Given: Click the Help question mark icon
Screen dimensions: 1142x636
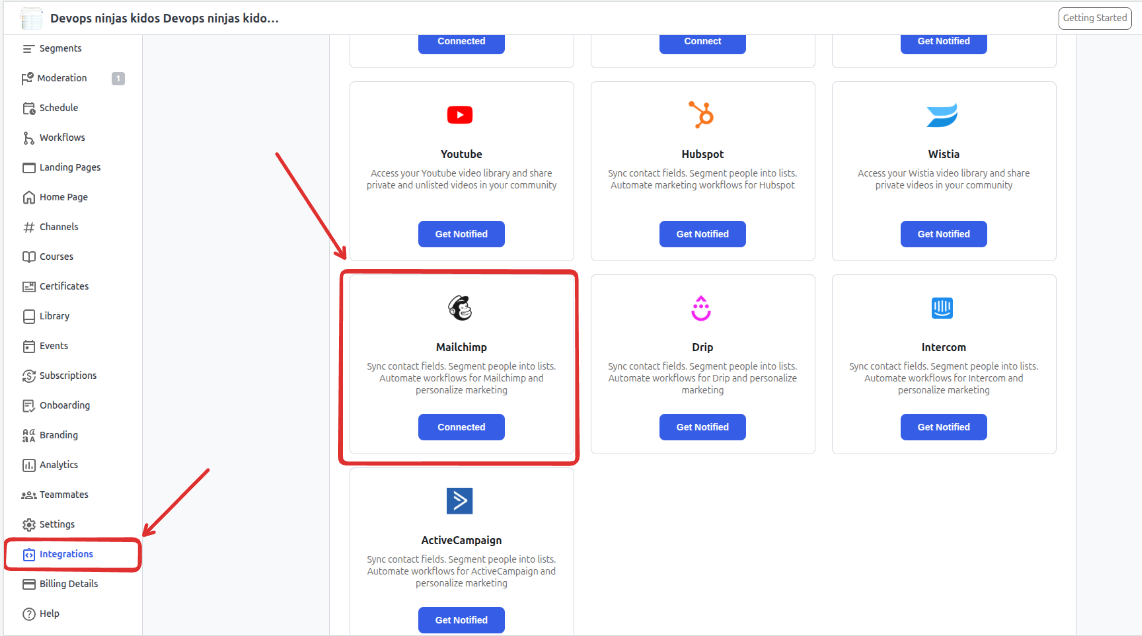Looking at the screenshot, I should [x=28, y=614].
